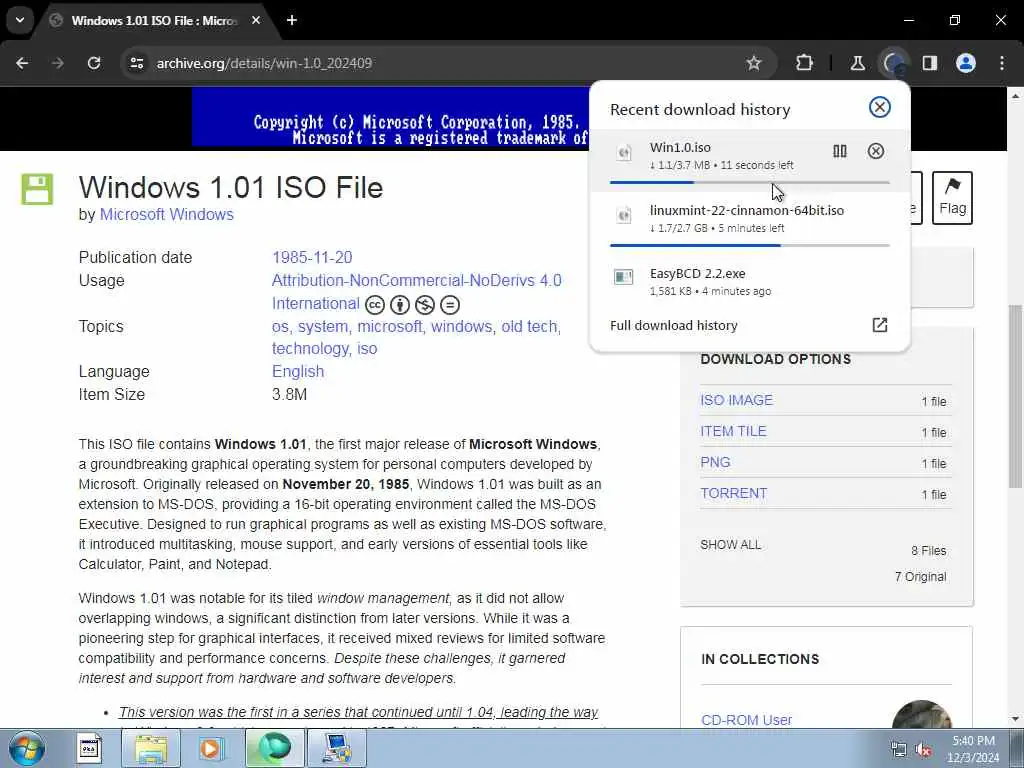This screenshot has width=1024, height=768.
Task: Open the Windows Start button
Action: [x=26, y=748]
